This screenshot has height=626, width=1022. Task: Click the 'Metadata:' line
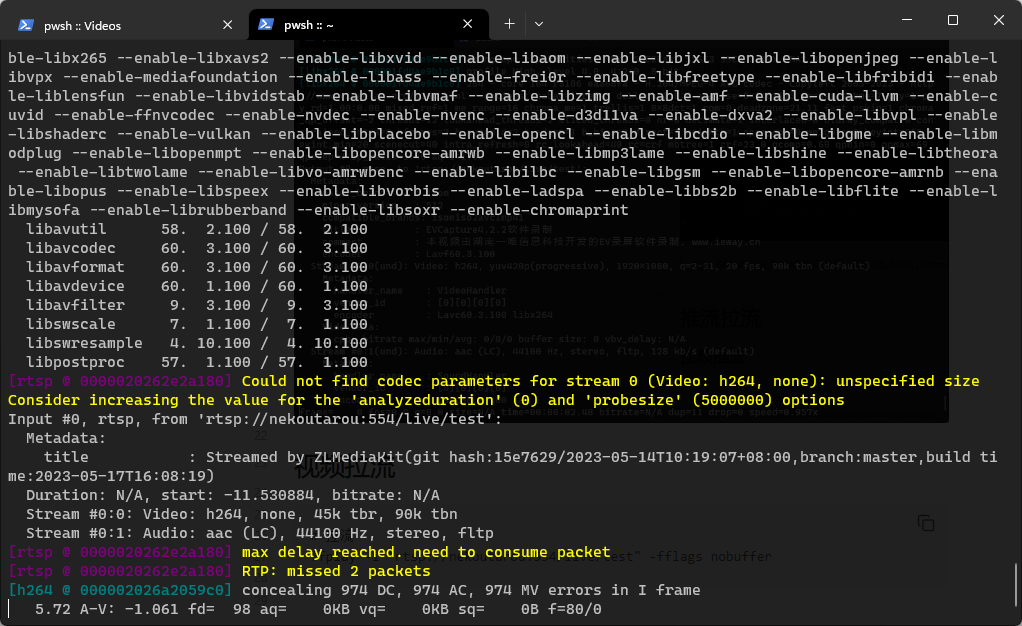coord(66,438)
